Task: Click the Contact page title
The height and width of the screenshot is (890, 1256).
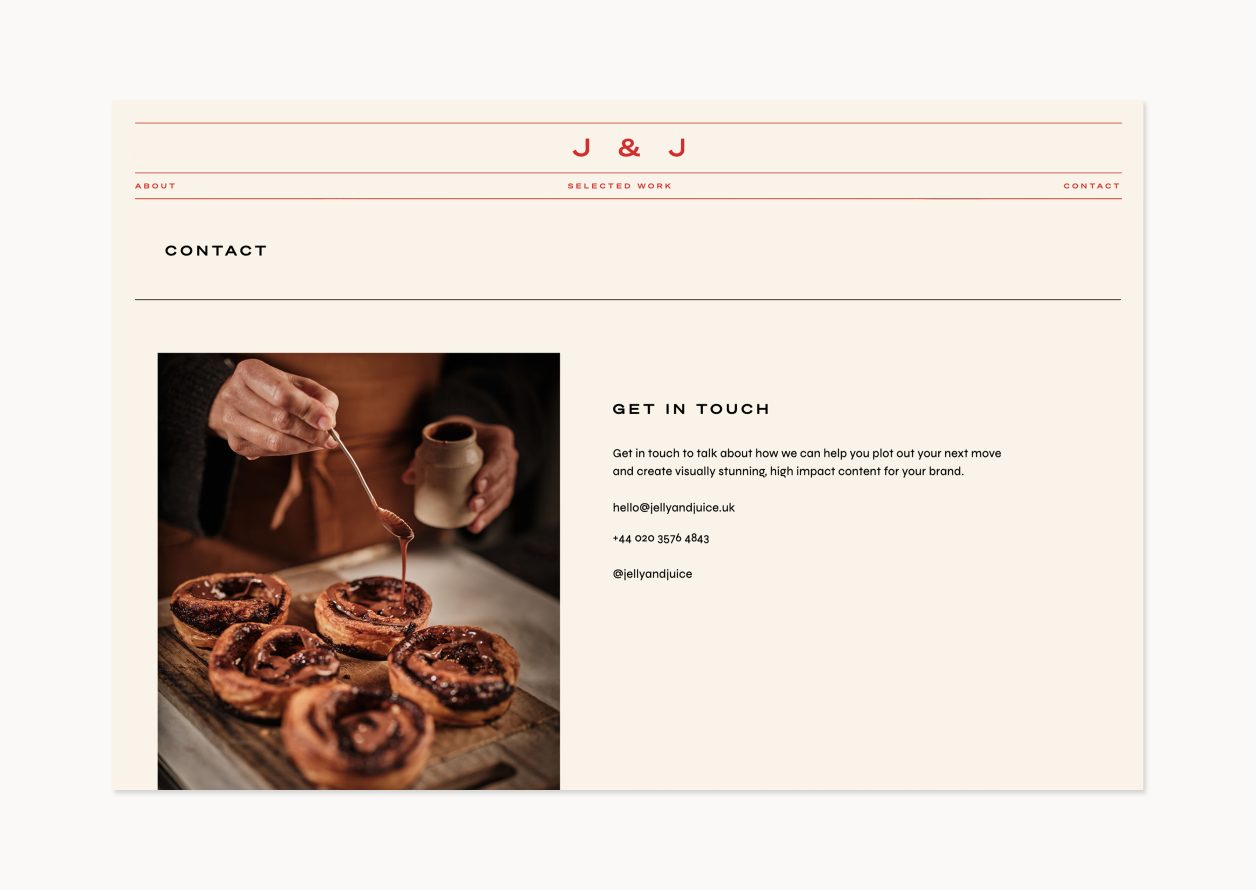Action: 216,251
